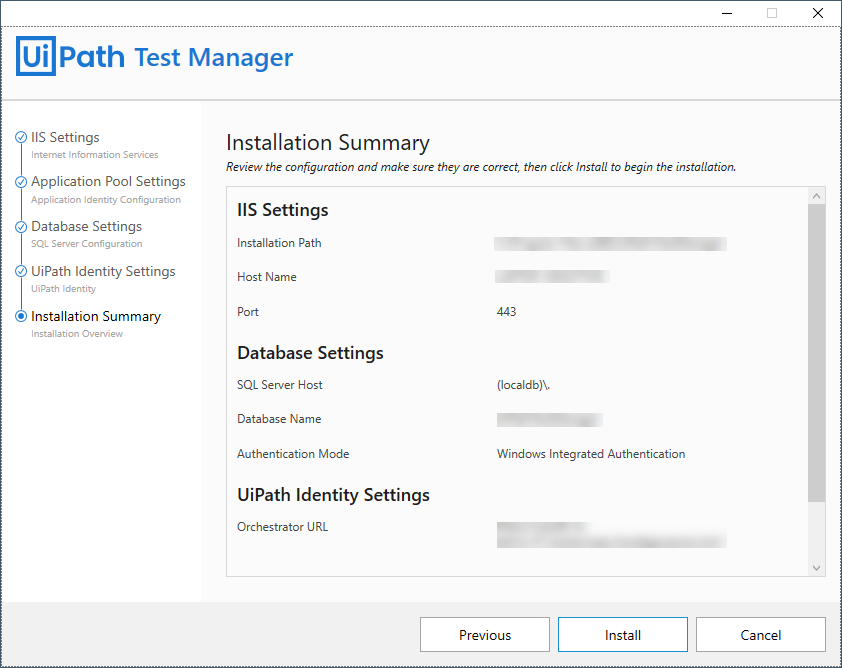This screenshot has width=842, height=668.
Task: Click the Authentication Mode label
Action: (x=293, y=454)
